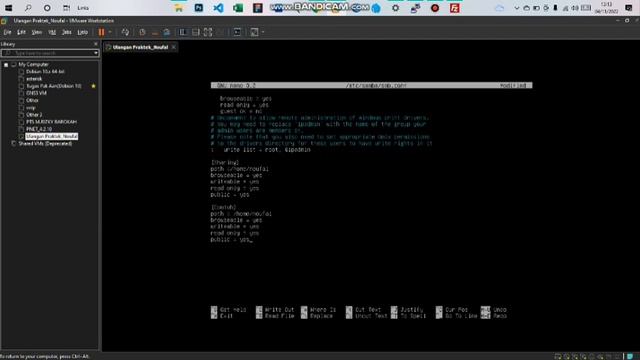Viewport: 640px width, 360px height.
Task: Open the File menu in VMware
Action: (7, 32)
